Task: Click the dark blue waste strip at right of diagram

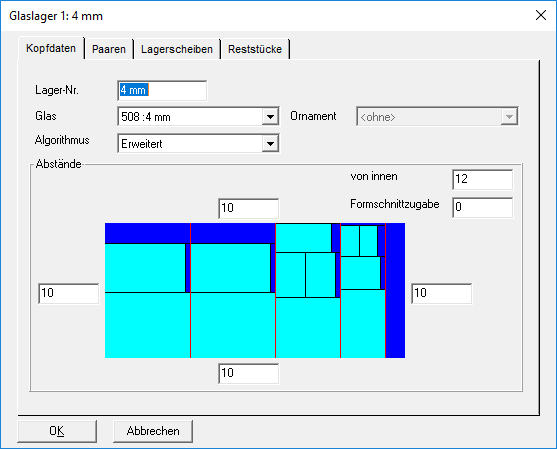Action: pyautogui.click(x=395, y=291)
